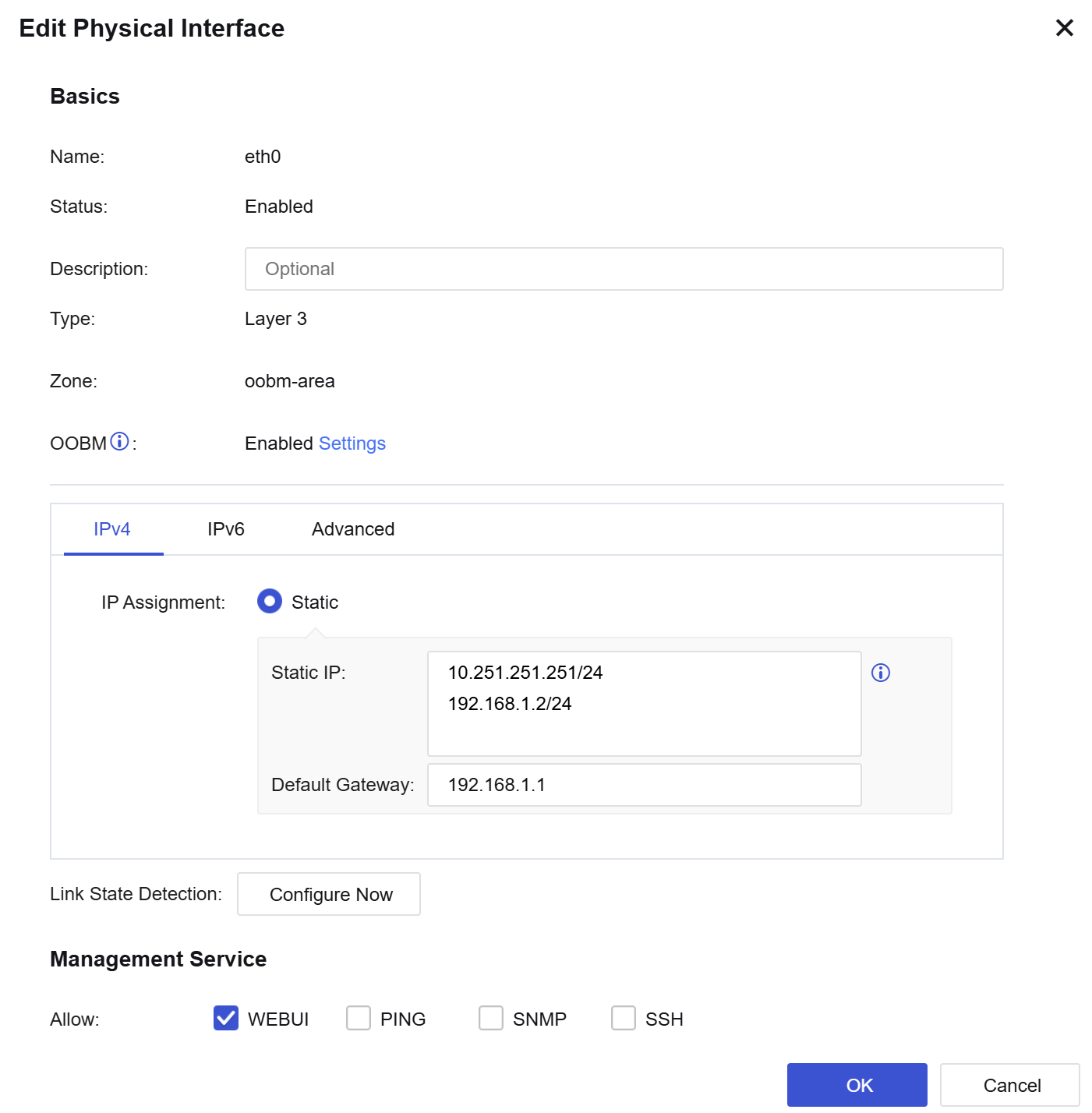
Task: Allow SSH by checking its box
Action: tap(624, 1018)
